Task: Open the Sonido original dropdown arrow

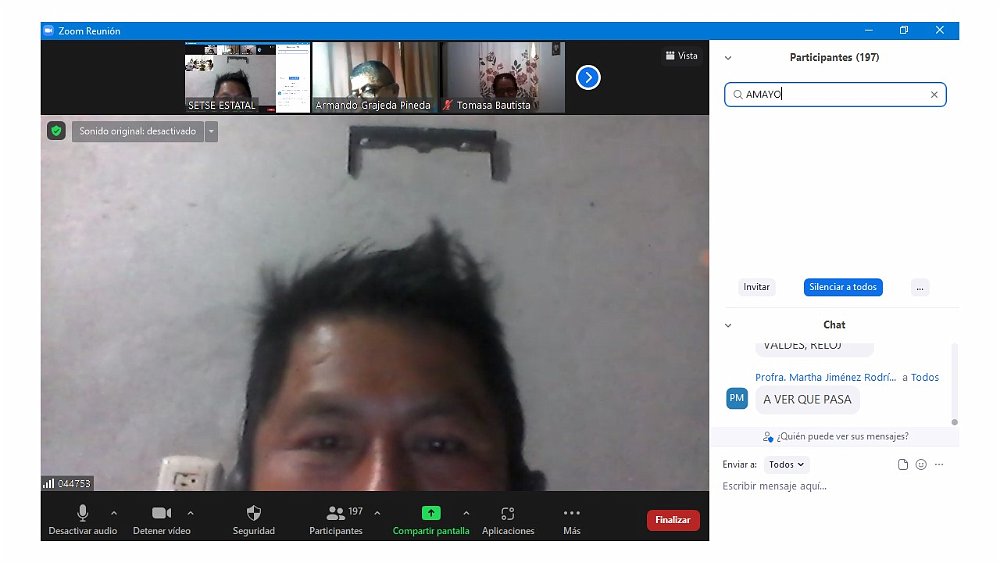Action: coord(211,131)
